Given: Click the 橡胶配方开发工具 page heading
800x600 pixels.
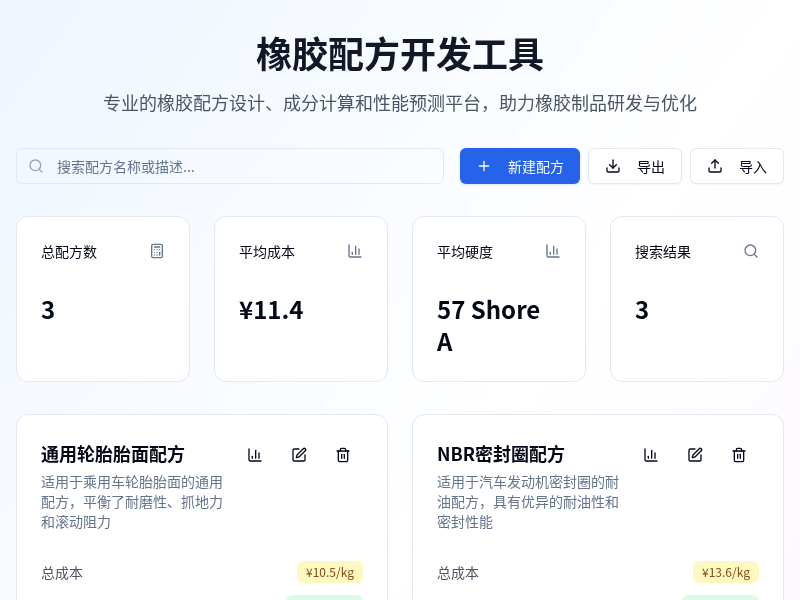Looking at the screenshot, I should pos(400,55).
